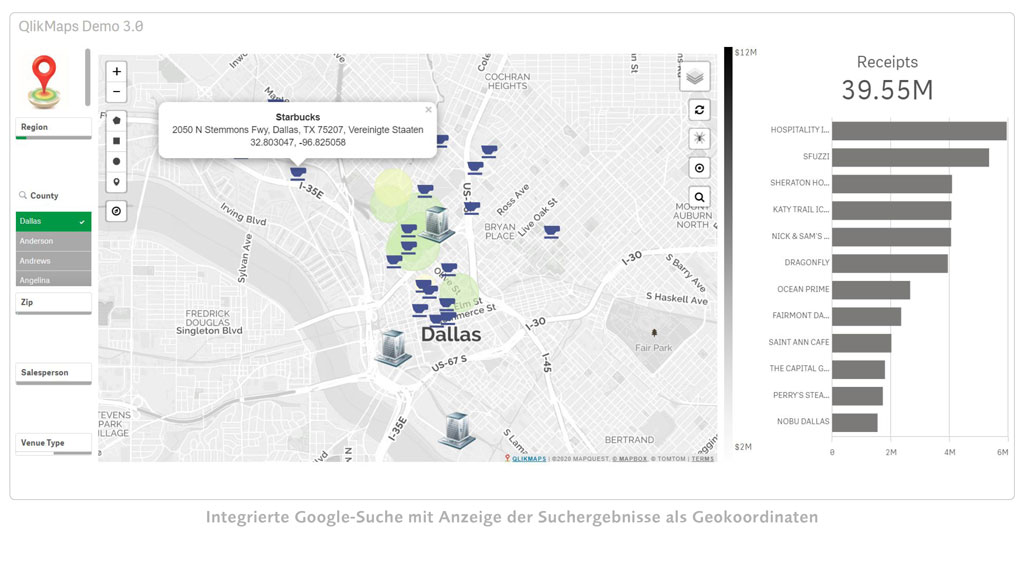Click the spider icon map button
Viewport: 1024px width, 567px height.
(x=699, y=138)
